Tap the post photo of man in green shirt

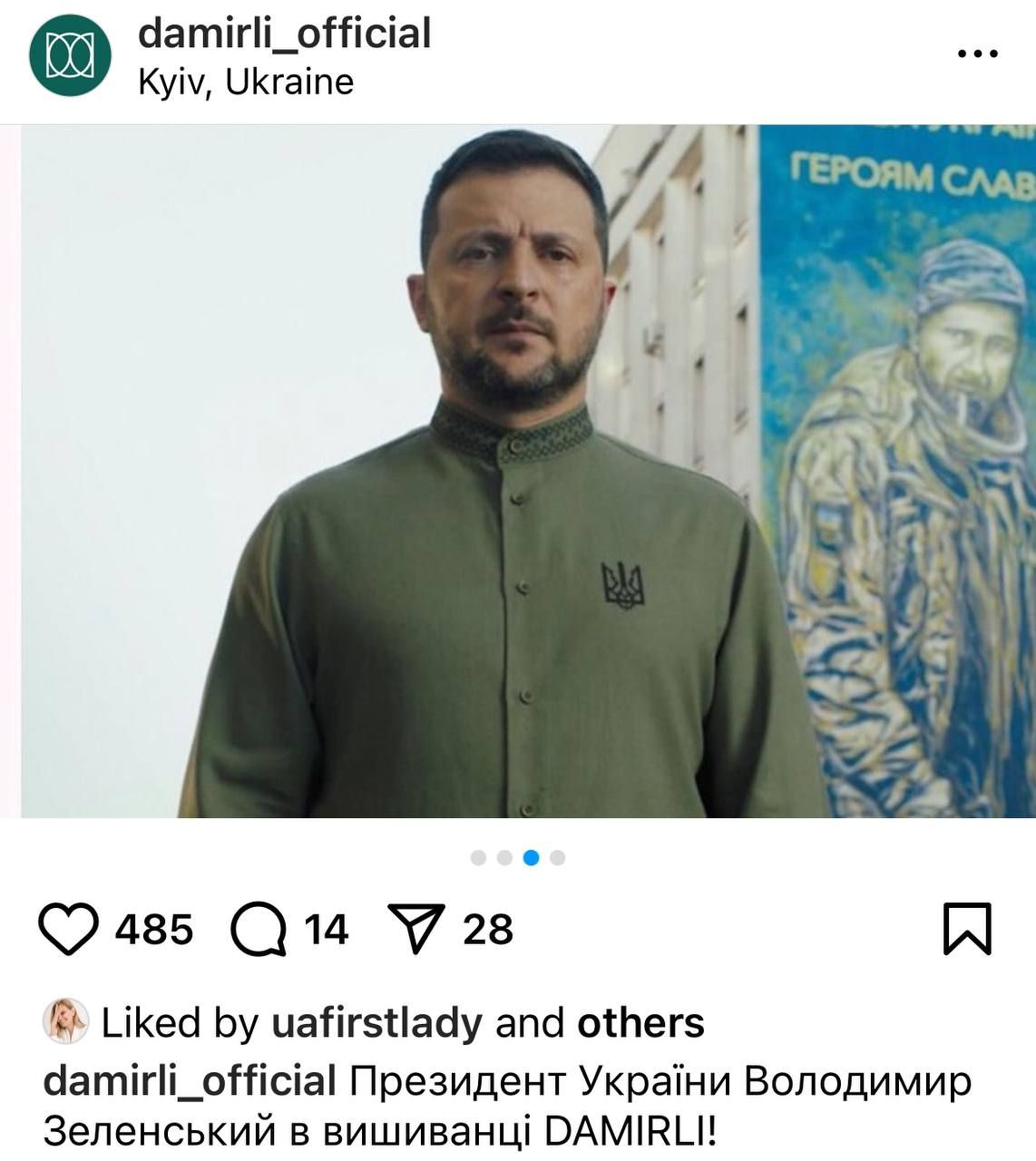pos(528,471)
